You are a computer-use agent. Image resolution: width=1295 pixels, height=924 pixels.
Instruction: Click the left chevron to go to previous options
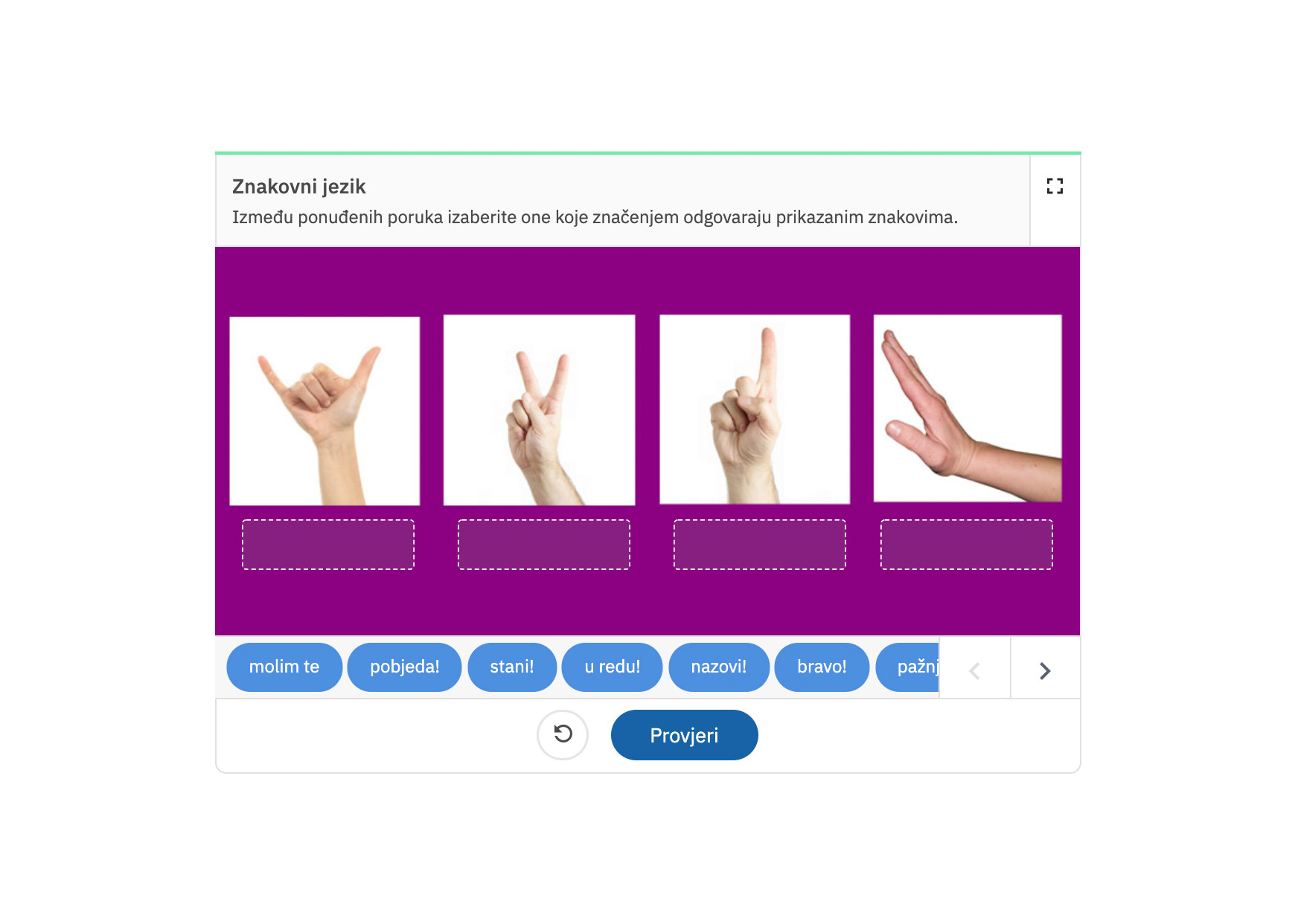click(x=975, y=671)
